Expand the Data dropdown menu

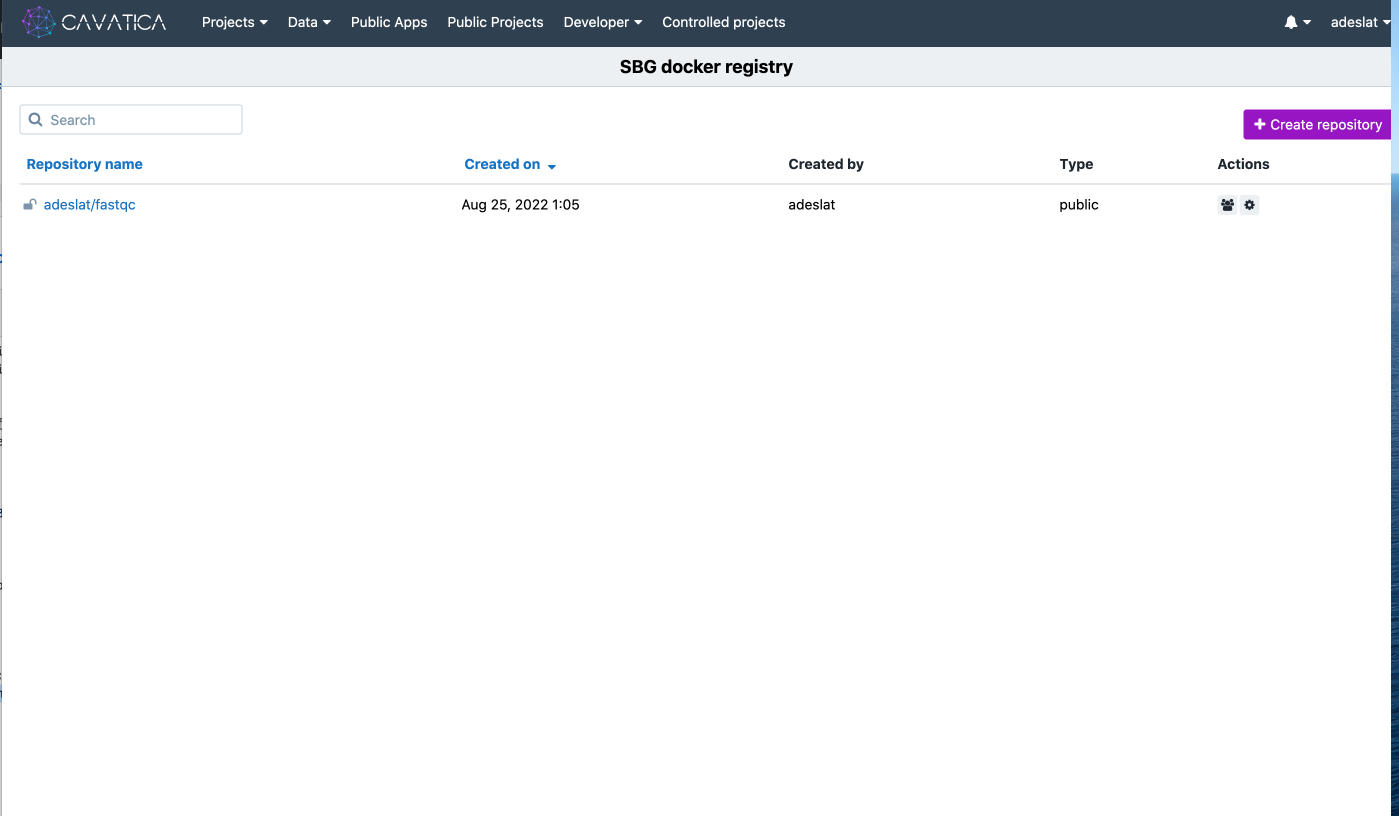(x=308, y=21)
